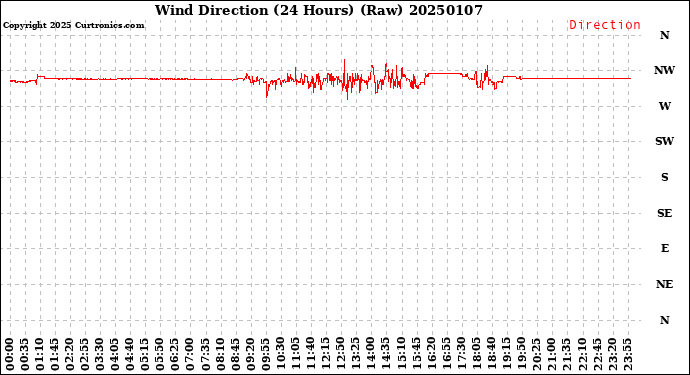Viewport: 690px width, 375px height.
Task: Click the 23:55 time label
Action: coord(627,354)
